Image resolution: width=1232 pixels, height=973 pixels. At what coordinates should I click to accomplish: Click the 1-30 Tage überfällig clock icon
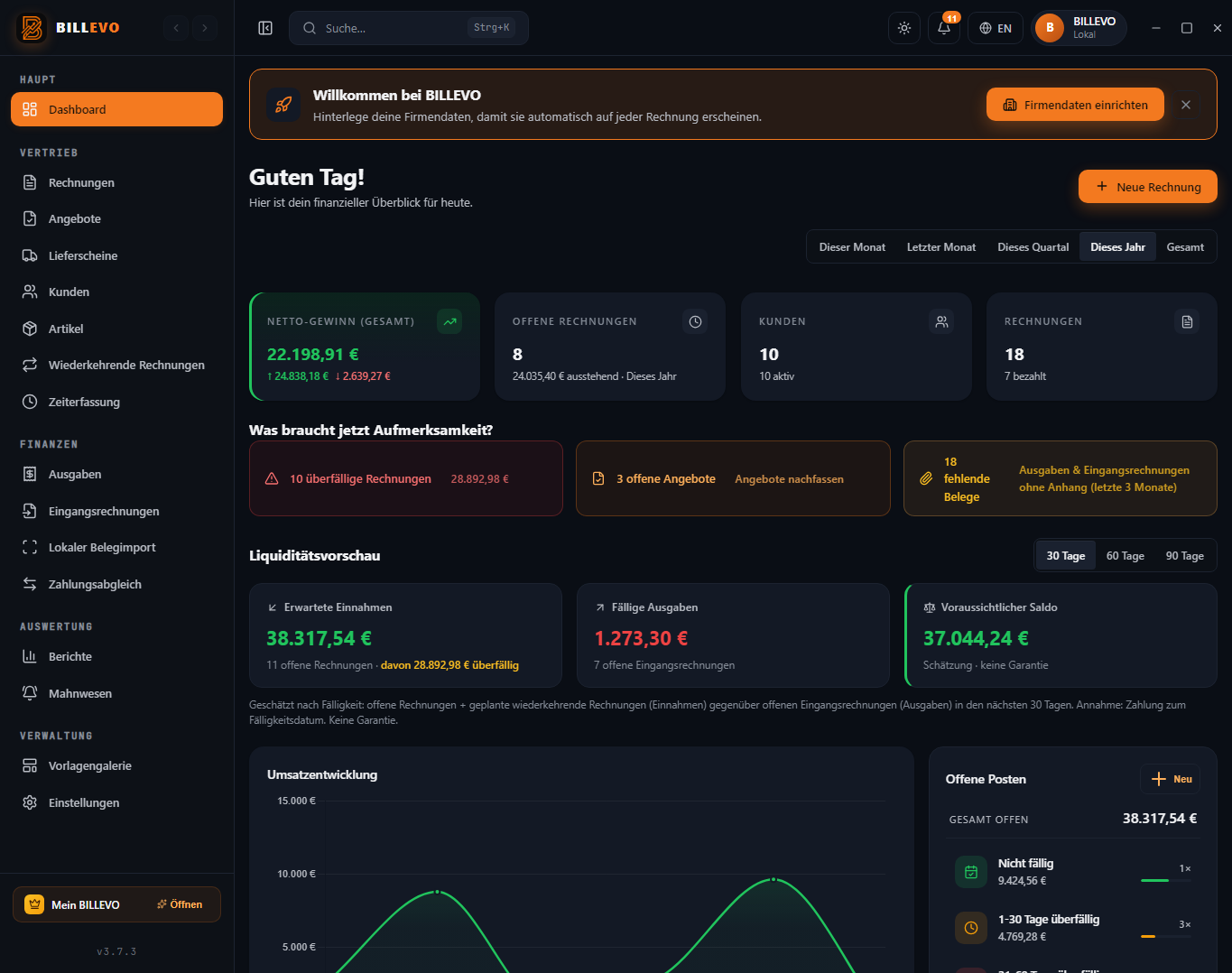tap(971, 928)
